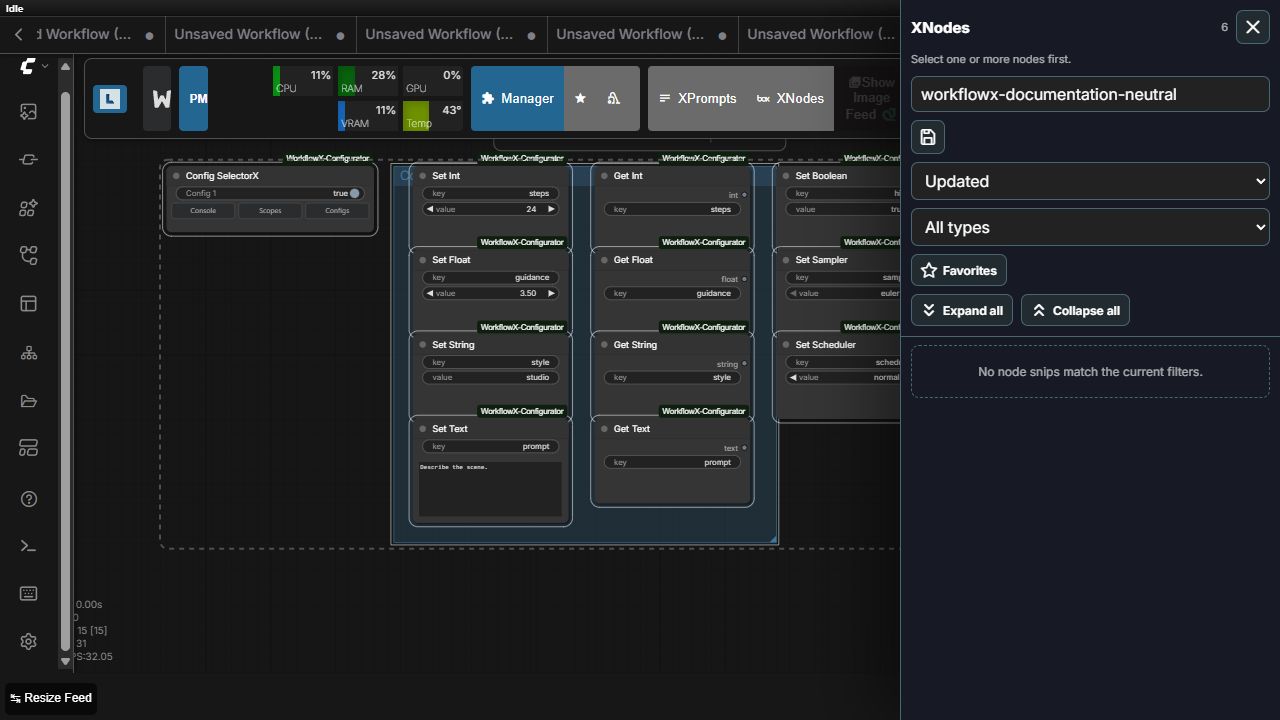Screen dimensions: 1280x720
Task: Open the model hierarchy tree icon
Action: pyautogui.click(x=29, y=353)
